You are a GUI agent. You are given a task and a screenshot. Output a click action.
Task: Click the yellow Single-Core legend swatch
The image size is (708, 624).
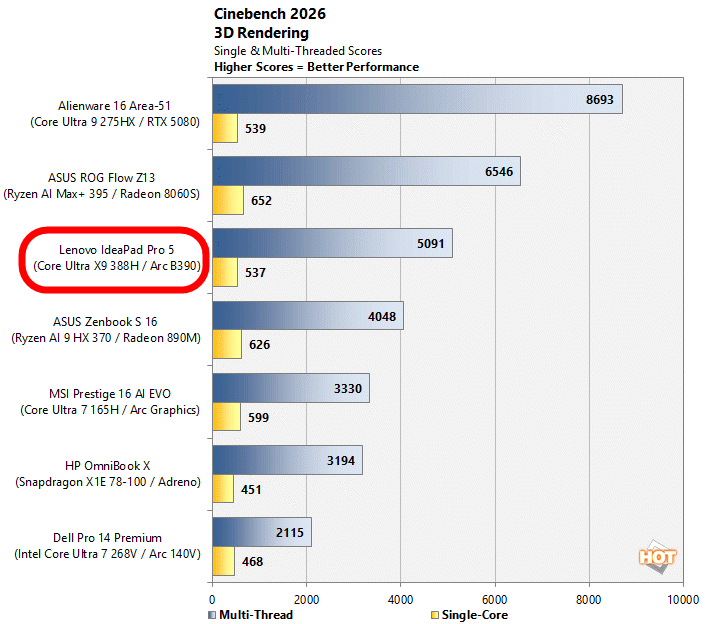coord(432,614)
